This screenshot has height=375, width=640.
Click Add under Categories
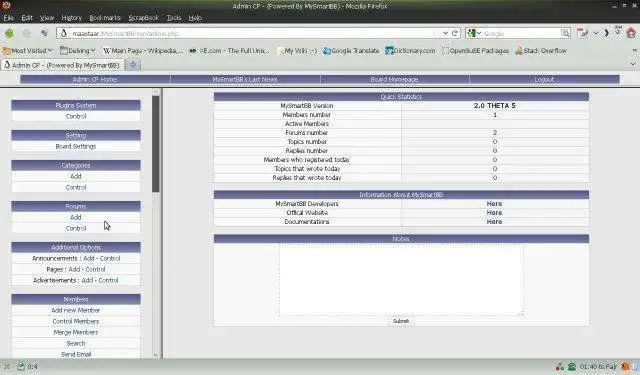coord(76,176)
